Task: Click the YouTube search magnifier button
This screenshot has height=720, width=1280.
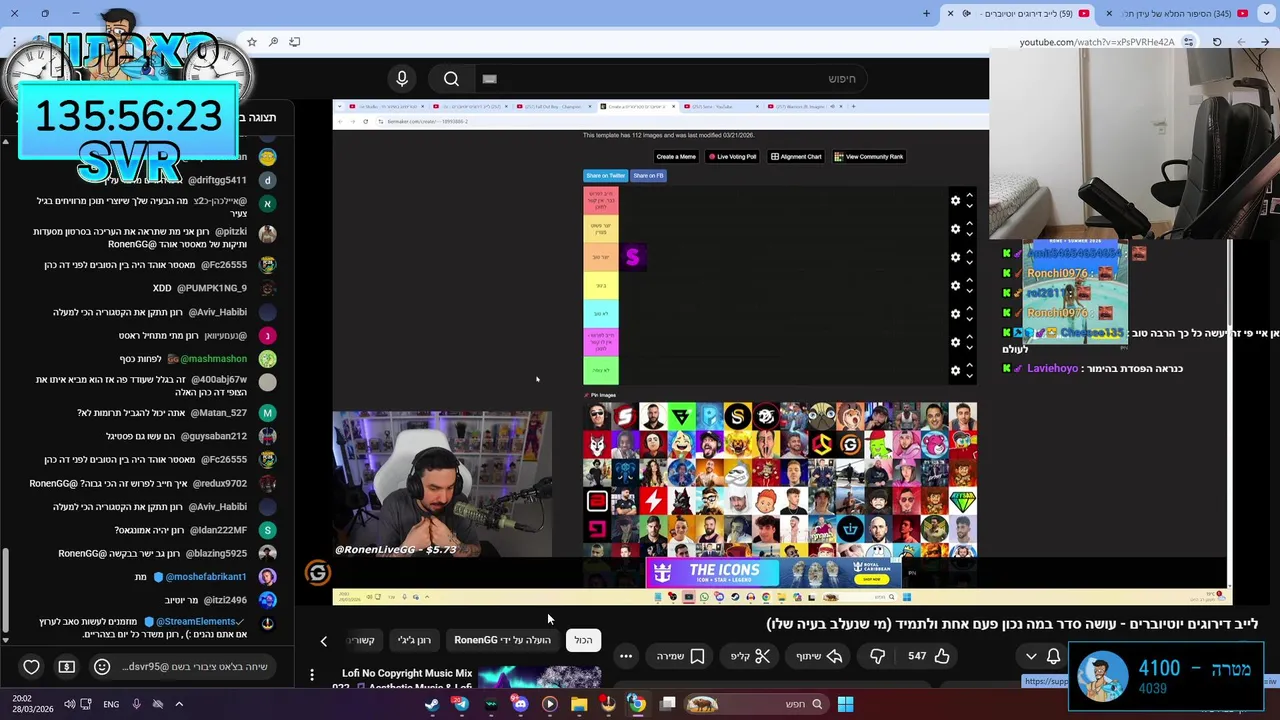Action: pos(451,79)
